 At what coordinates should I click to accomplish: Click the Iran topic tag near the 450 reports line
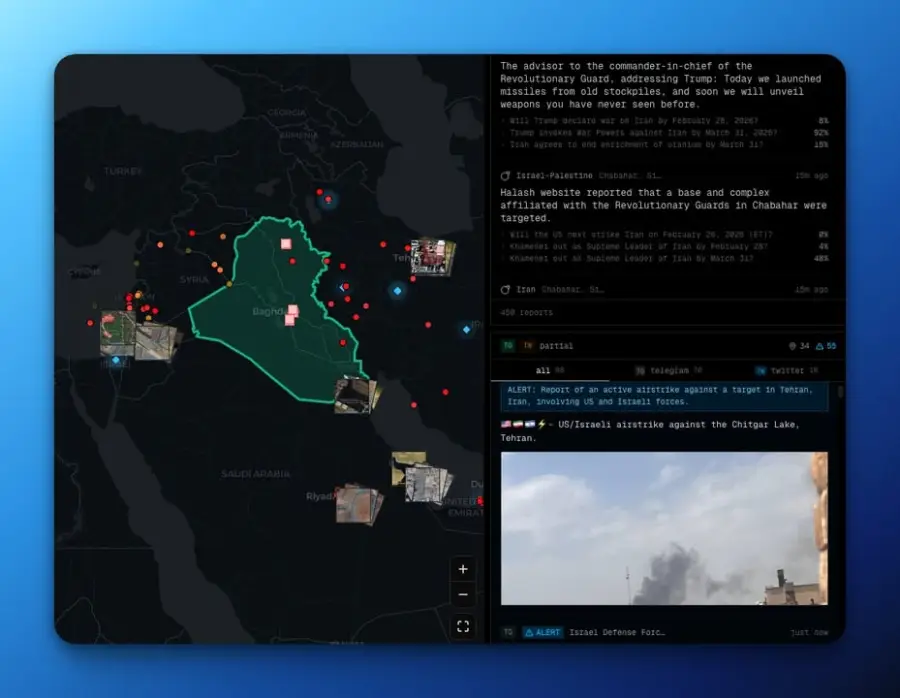click(x=526, y=289)
